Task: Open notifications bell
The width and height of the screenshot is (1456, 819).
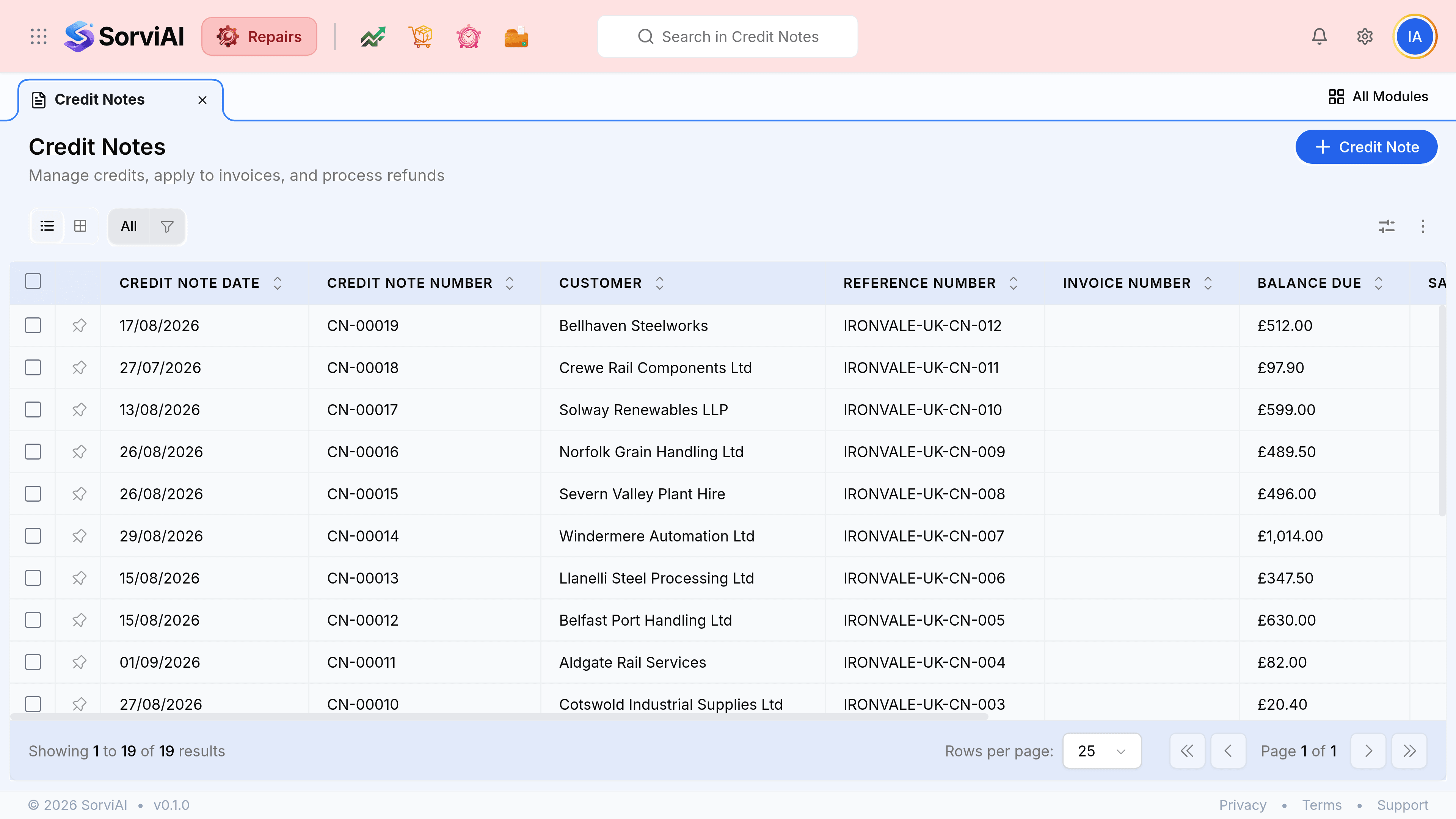Action: tap(1319, 37)
